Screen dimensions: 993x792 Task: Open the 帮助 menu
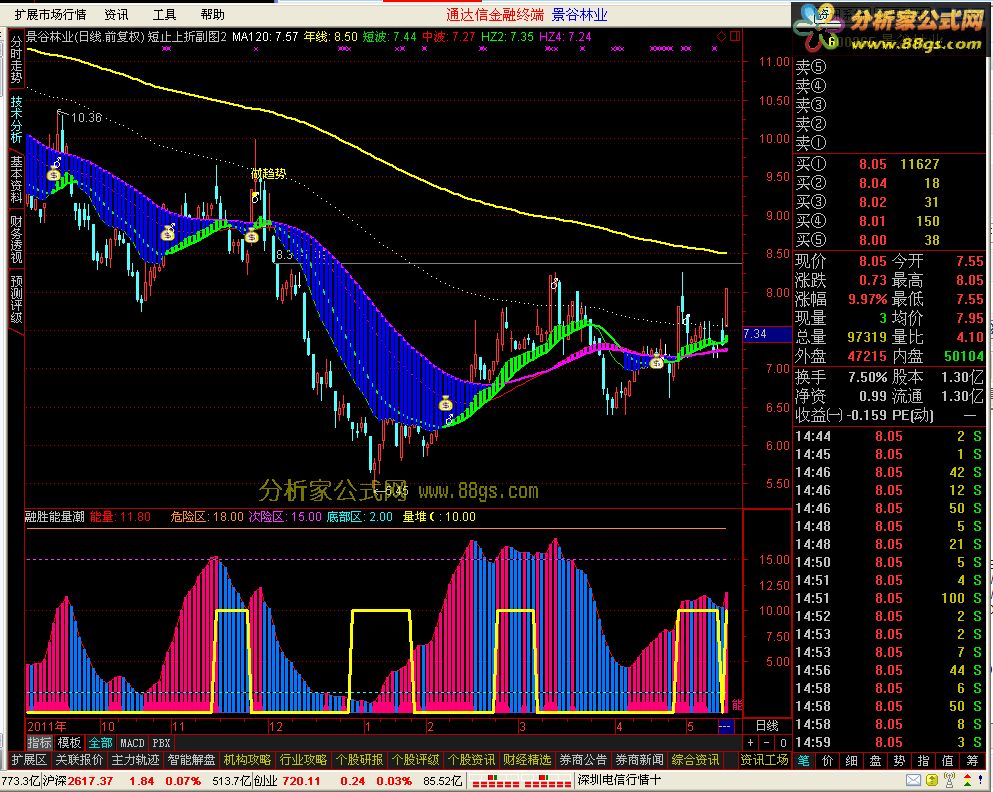coord(212,14)
